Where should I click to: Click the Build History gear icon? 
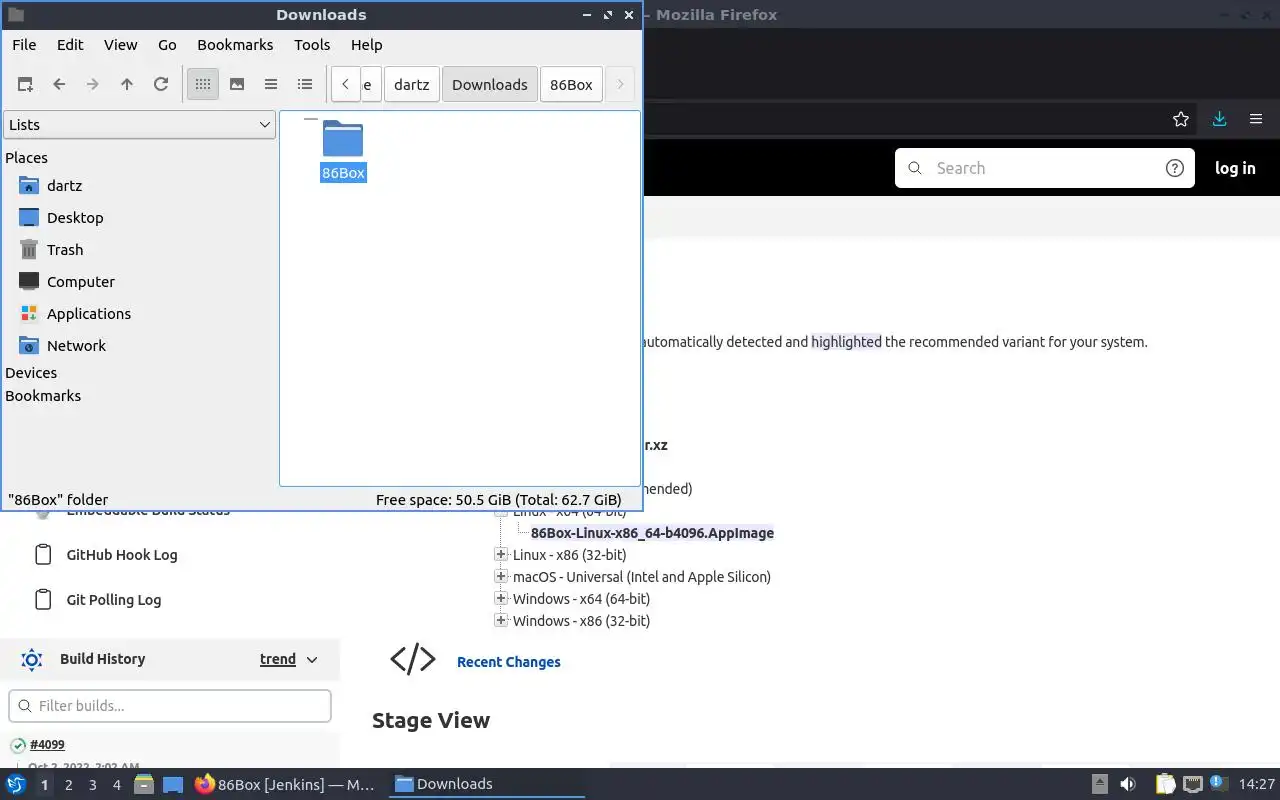tap(31, 659)
